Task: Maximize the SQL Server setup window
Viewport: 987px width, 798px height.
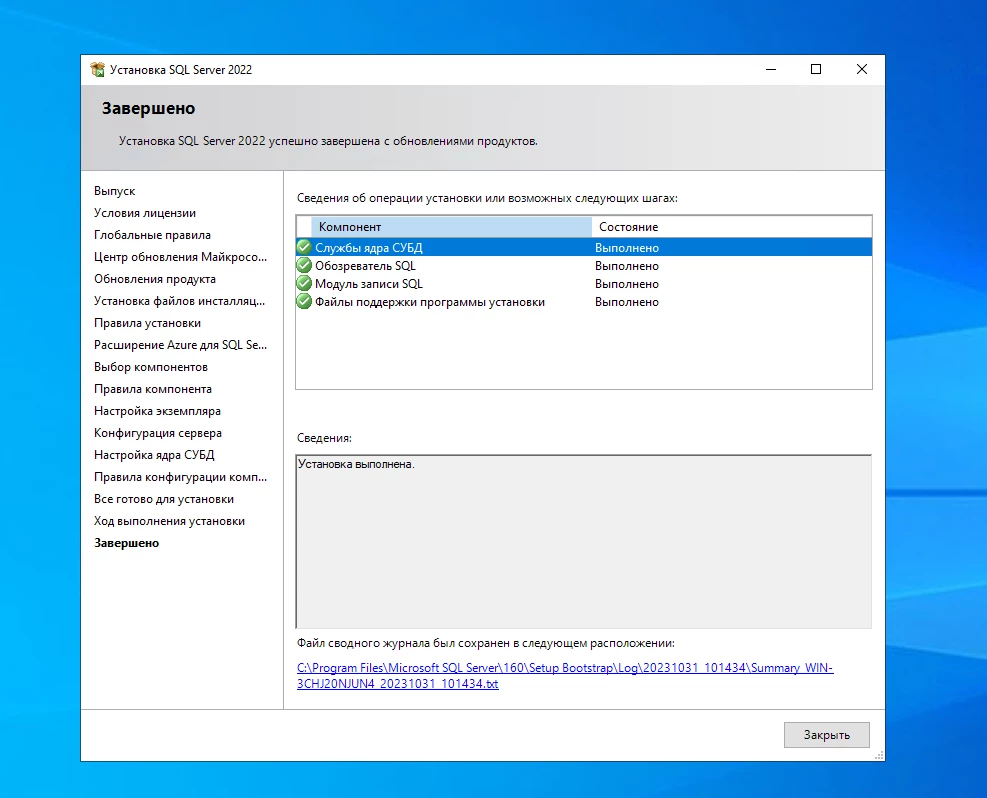Action: tap(816, 70)
